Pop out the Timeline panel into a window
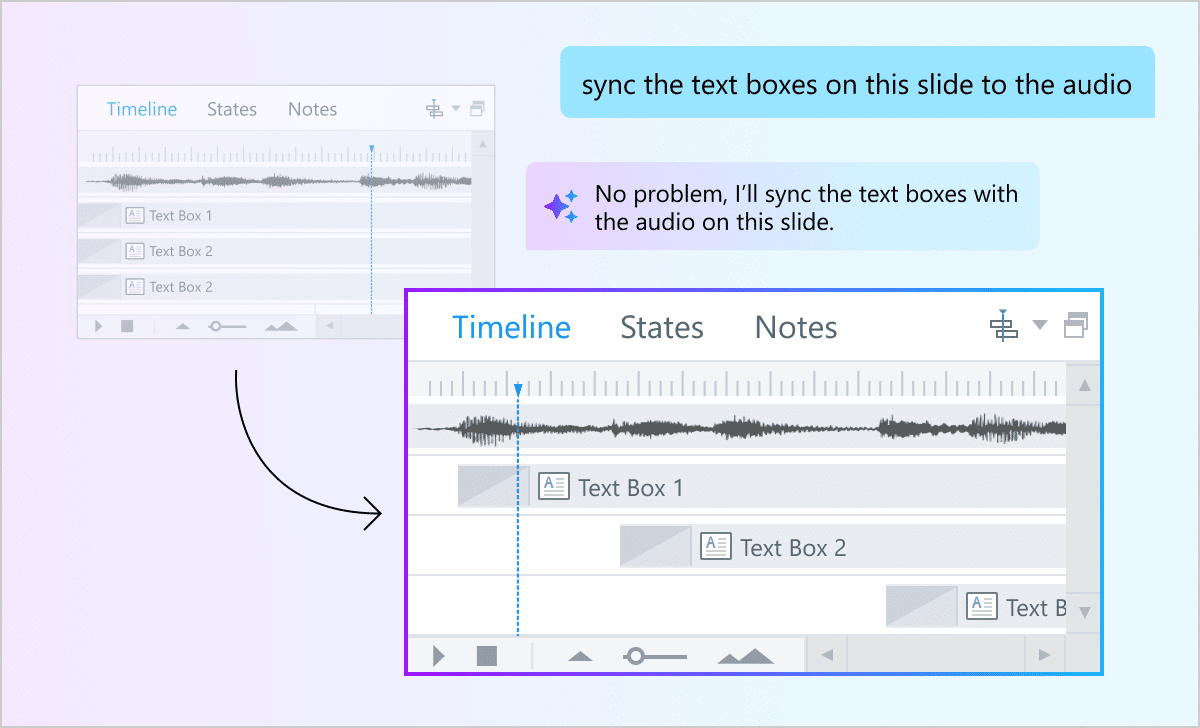The width and height of the screenshot is (1200, 728). (x=1076, y=325)
